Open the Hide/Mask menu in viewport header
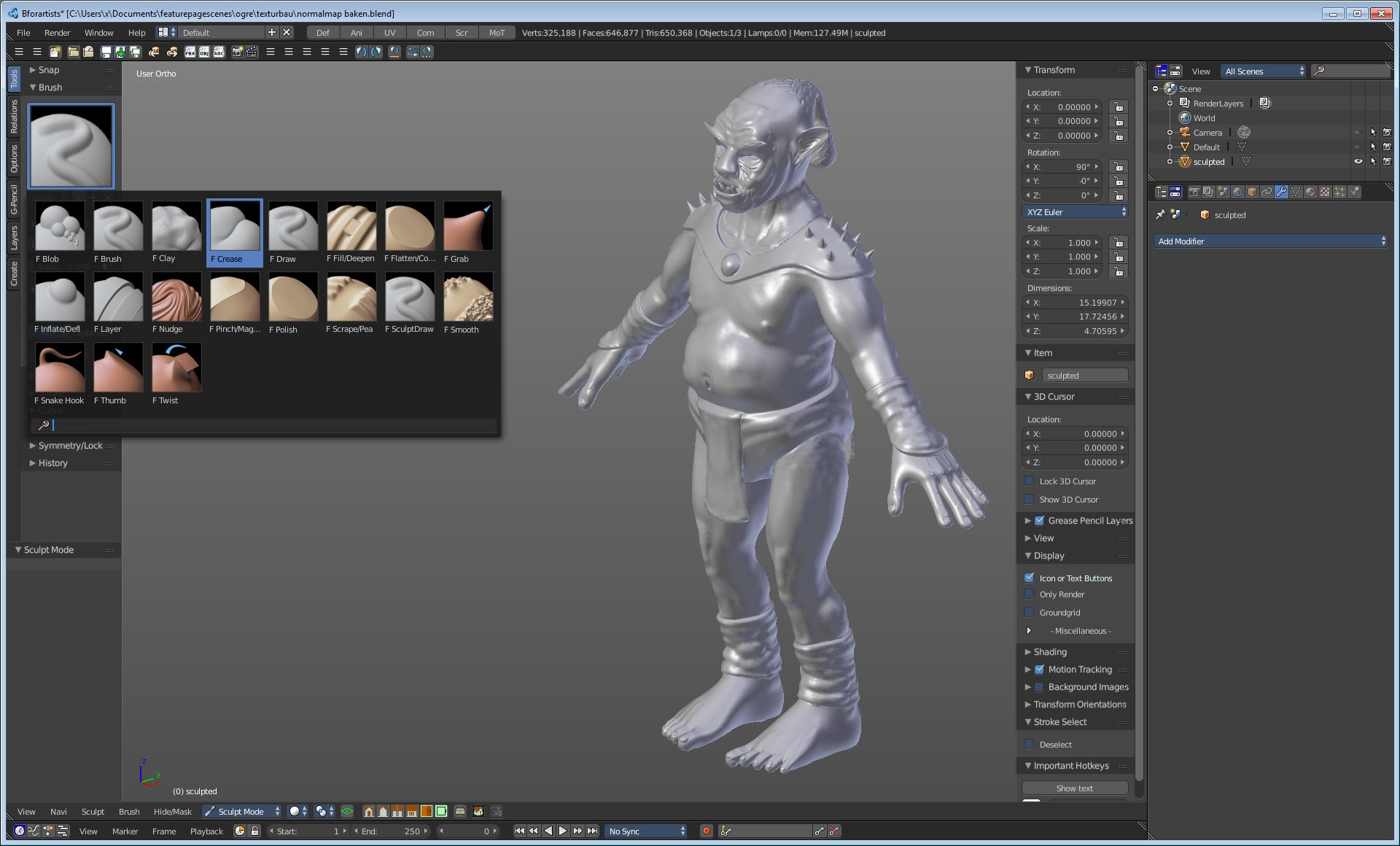 click(172, 812)
